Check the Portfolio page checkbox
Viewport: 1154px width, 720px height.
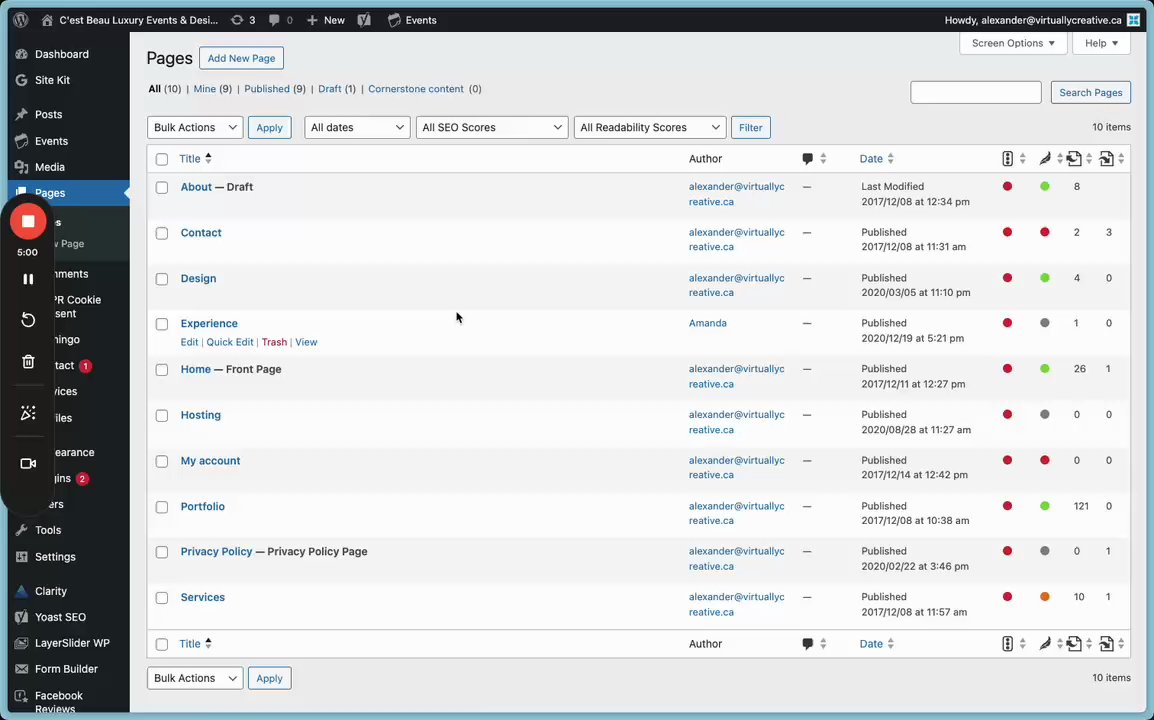[x=162, y=507]
